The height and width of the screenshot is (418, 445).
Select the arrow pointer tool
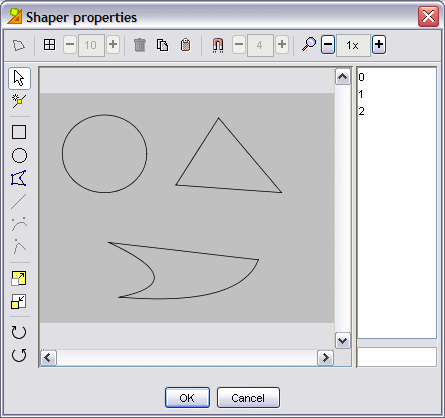[19, 79]
